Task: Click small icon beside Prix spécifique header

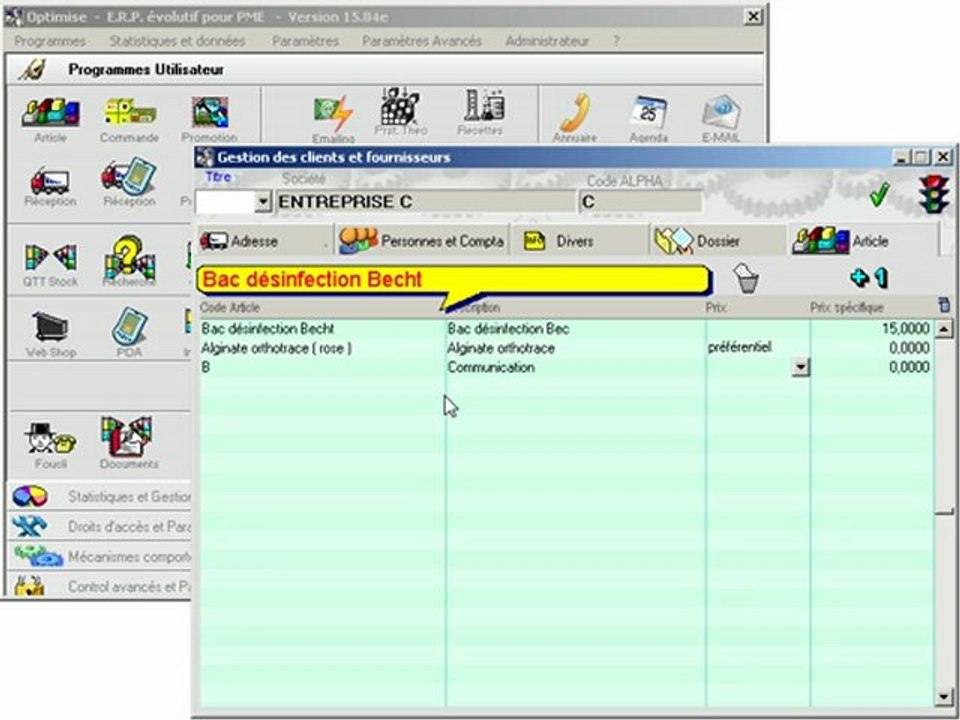Action: (943, 304)
